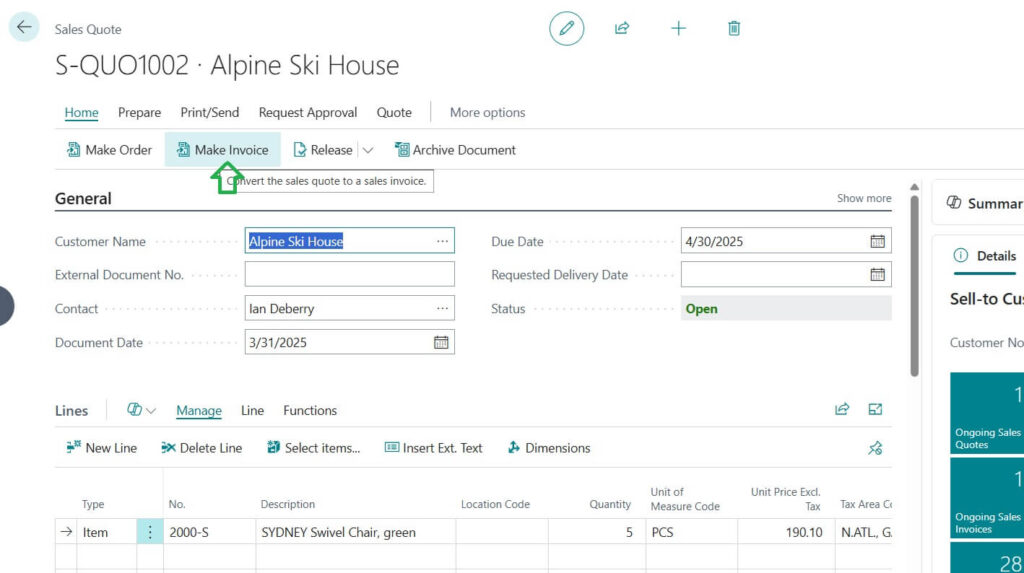Screen dimensions: 1024x573
Task: Toggle pin icon on Lines action bar
Action: [875, 448]
